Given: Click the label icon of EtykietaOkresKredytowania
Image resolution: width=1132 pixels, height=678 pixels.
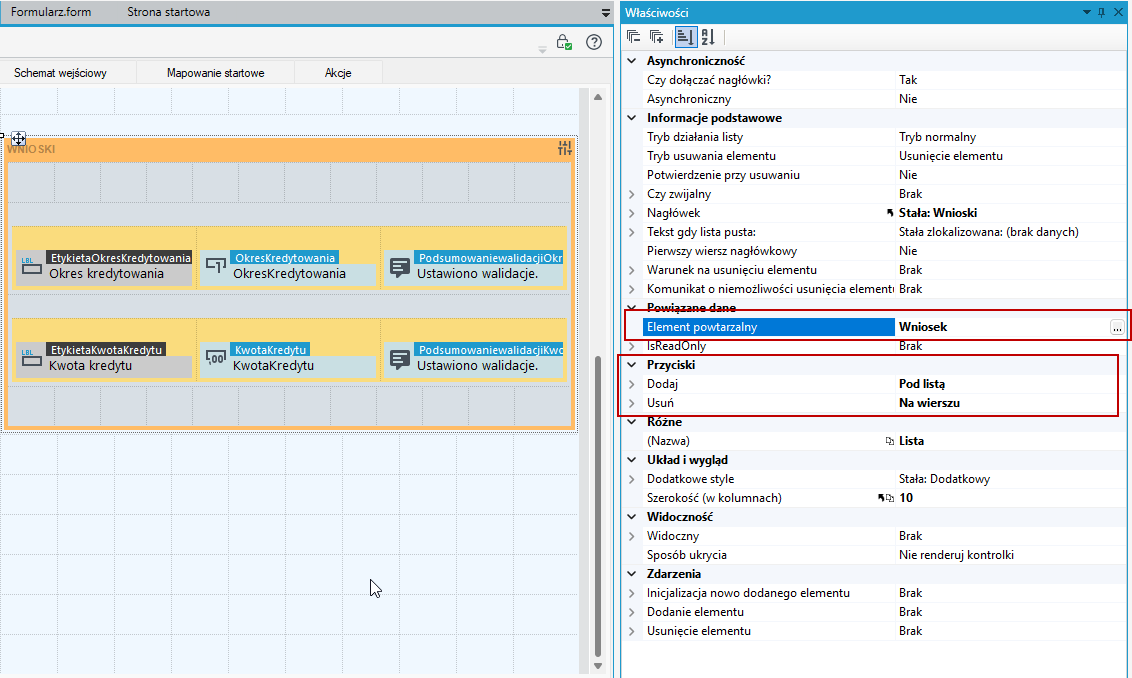Looking at the screenshot, I should click(x=31, y=266).
